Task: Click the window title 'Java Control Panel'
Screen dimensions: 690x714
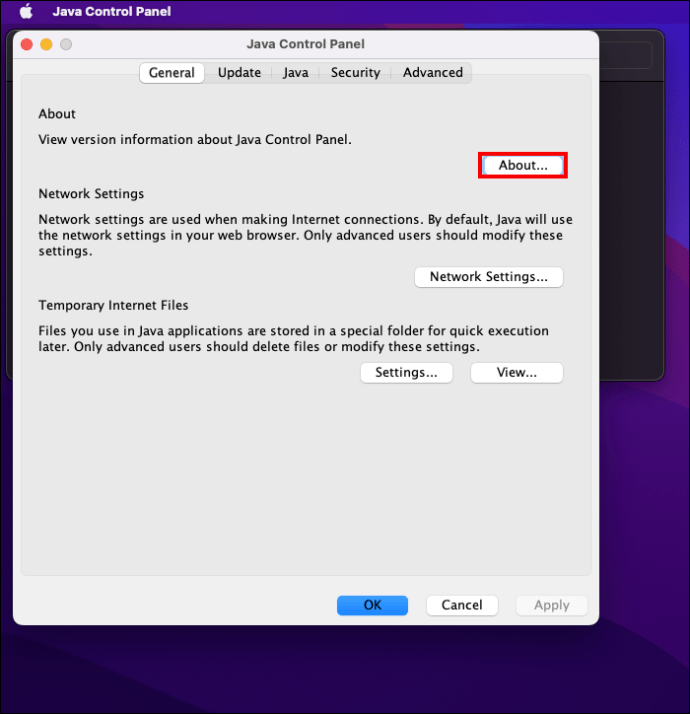Action: point(306,44)
